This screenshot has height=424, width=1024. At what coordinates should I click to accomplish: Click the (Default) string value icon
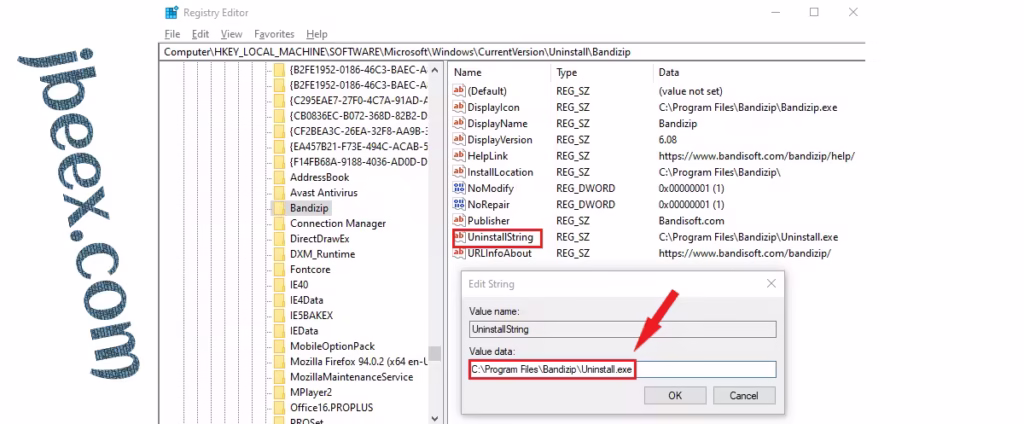coord(459,91)
